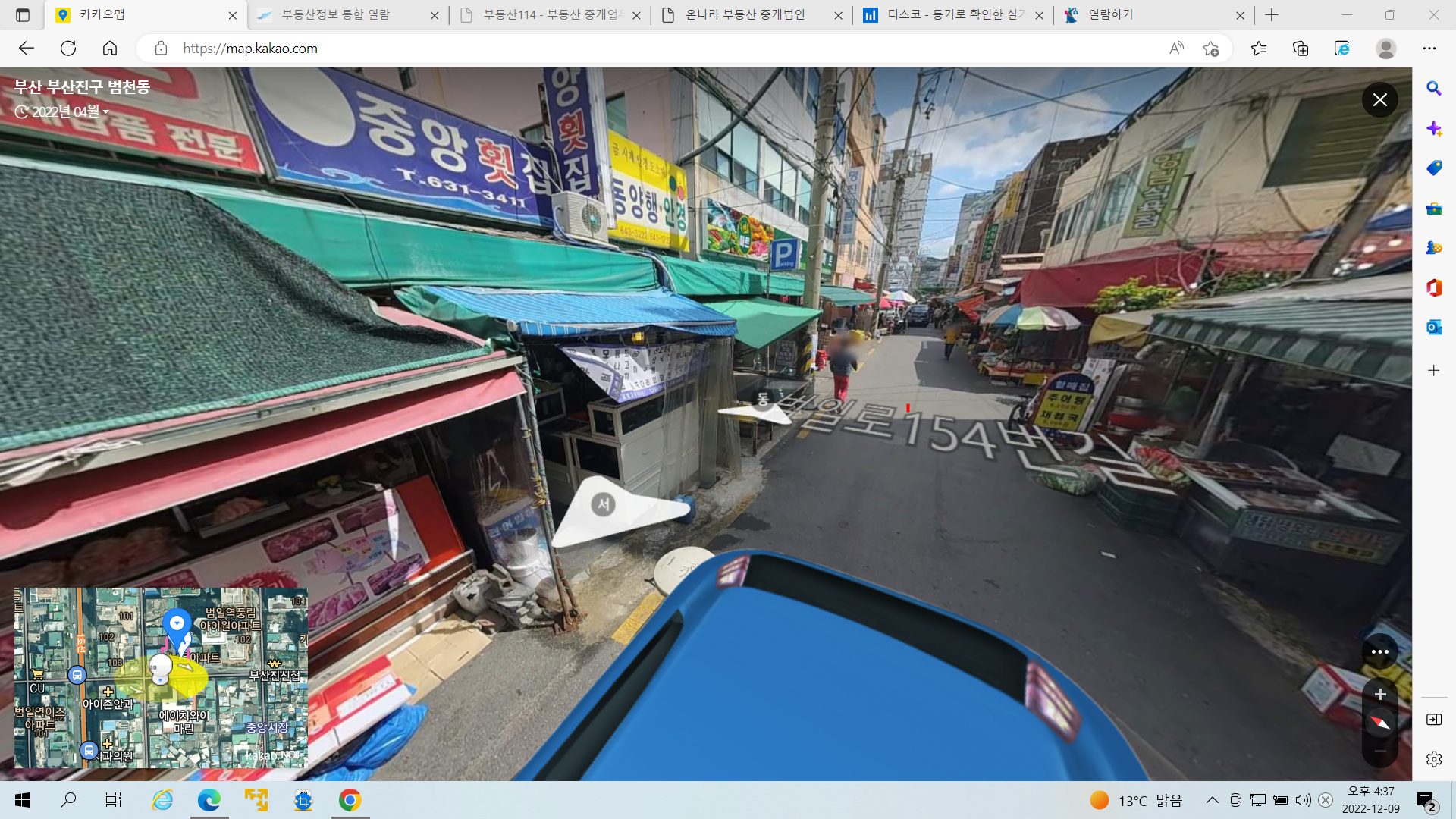The width and height of the screenshot is (1456, 819).
Task: Click the roadview walker marker on minimap
Action: pyautogui.click(x=161, y=669)
